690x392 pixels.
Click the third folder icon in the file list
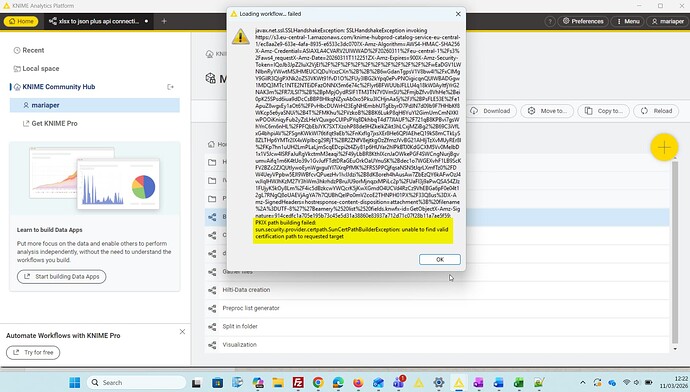[212, 199]
